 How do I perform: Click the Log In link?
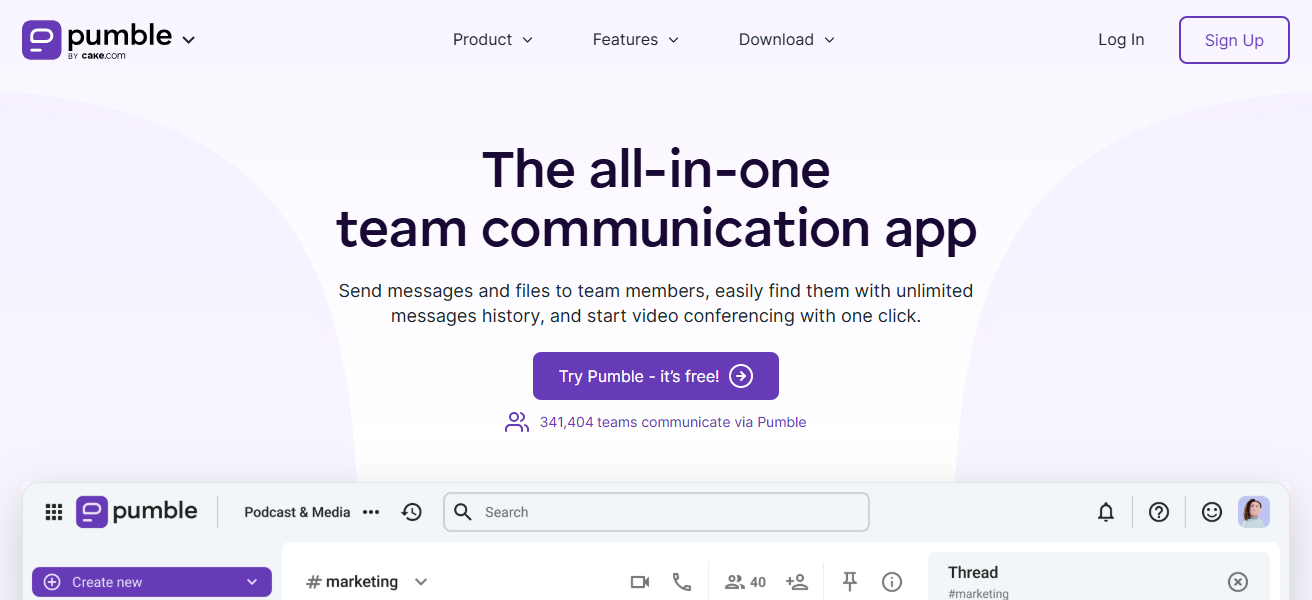coord(1121,40)
